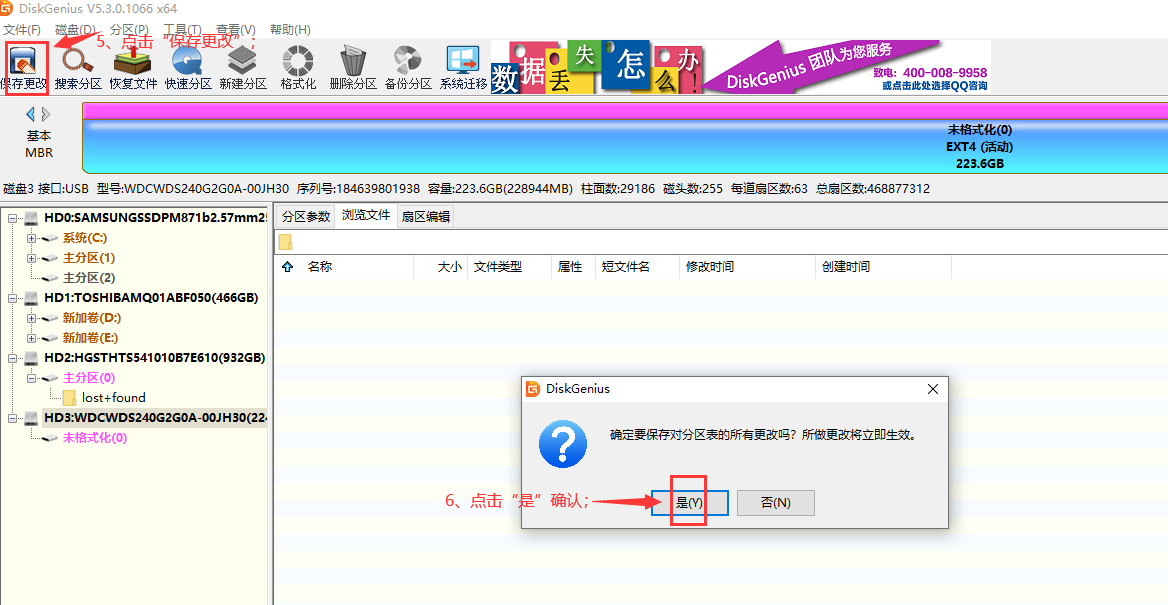The height and width of the screenshot is (605, 1168).
Task: Select 新加卷(D:) in tree
Action: click(92, 318)
